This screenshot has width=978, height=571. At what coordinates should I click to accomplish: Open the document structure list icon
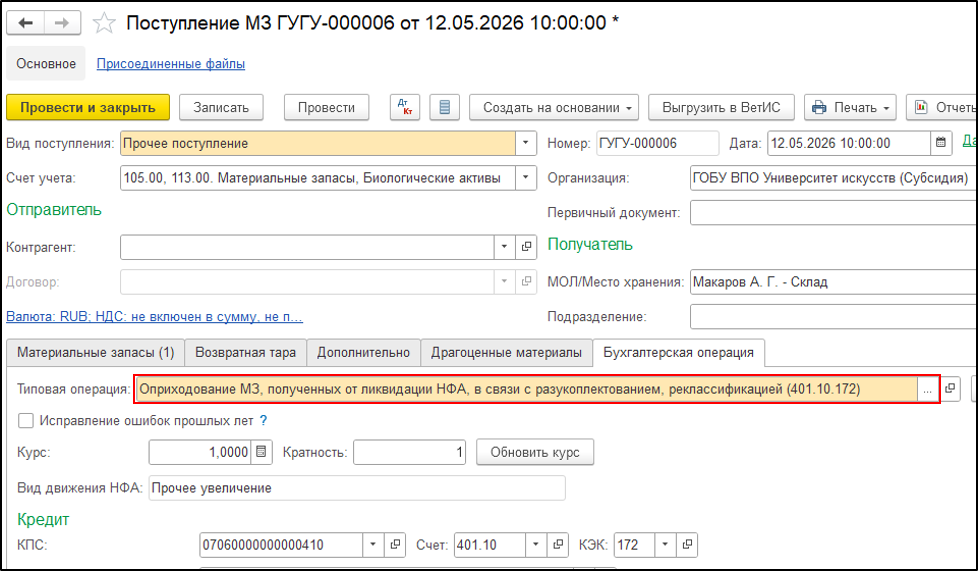pyautogui.click(x=445, y=107)
